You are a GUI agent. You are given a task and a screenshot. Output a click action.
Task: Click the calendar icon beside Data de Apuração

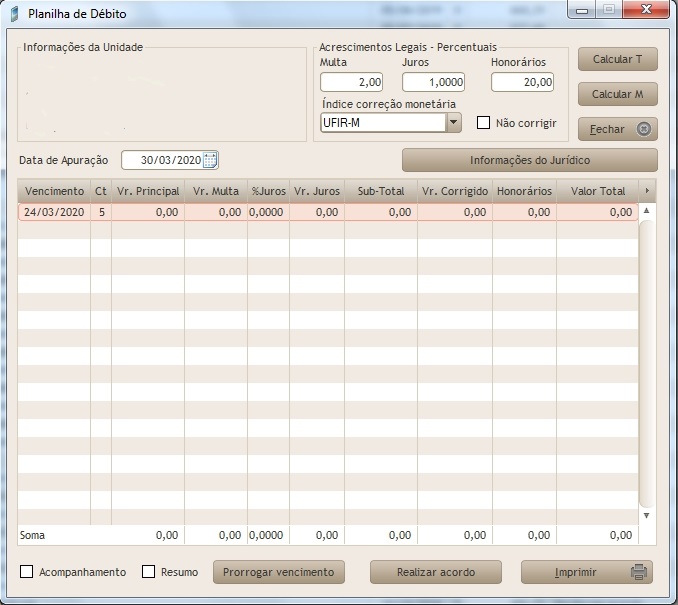pos(210,160)
